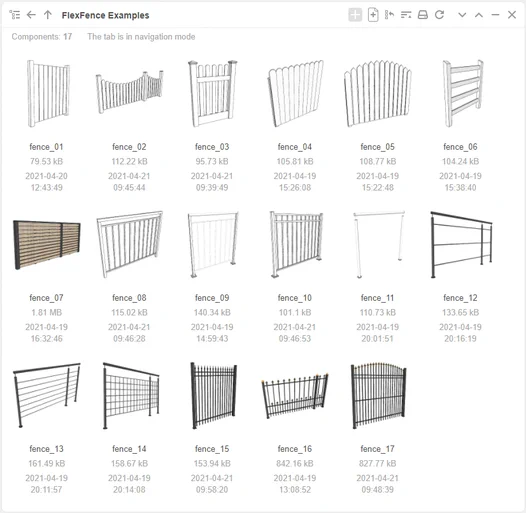Click the 1.81 MB file size
Screen dimensions: 526x513
tap(47, 313)
